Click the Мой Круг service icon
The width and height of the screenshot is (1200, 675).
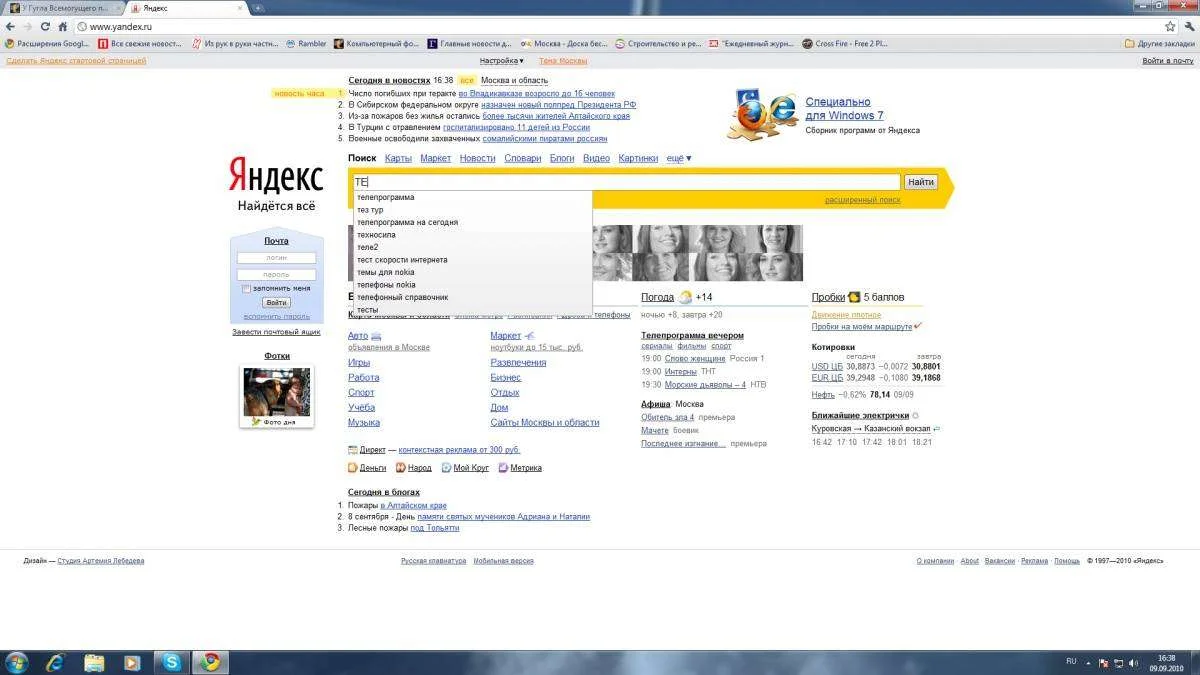tap(446, 467)
